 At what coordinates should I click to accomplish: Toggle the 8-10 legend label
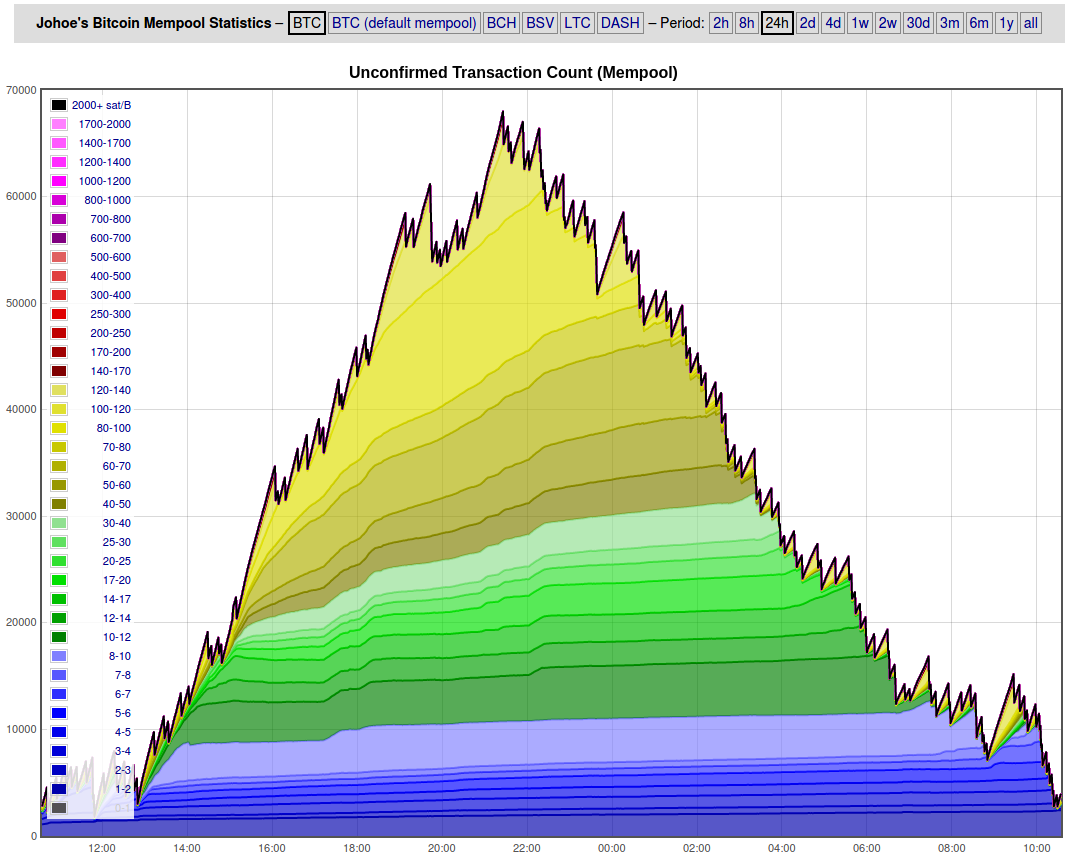(120, 656)
